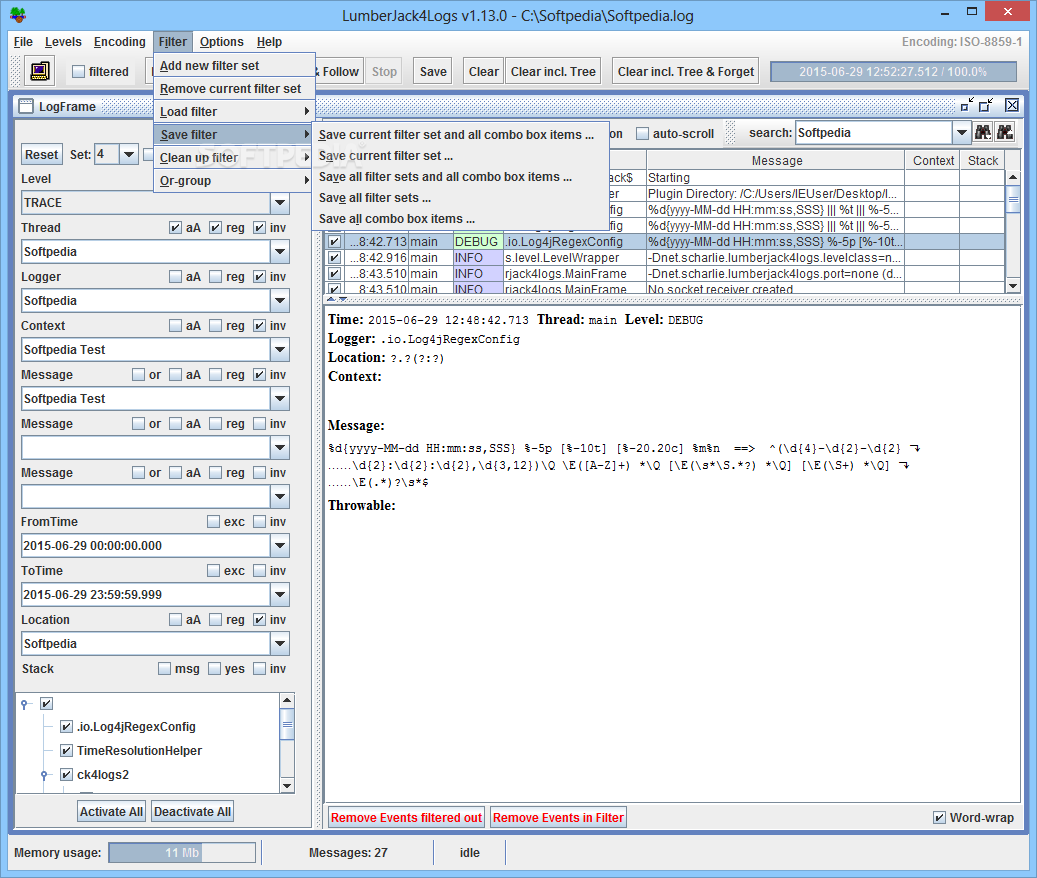The image size is (1037, 878).
Task: Open the File menu
Action: (23, 42)
